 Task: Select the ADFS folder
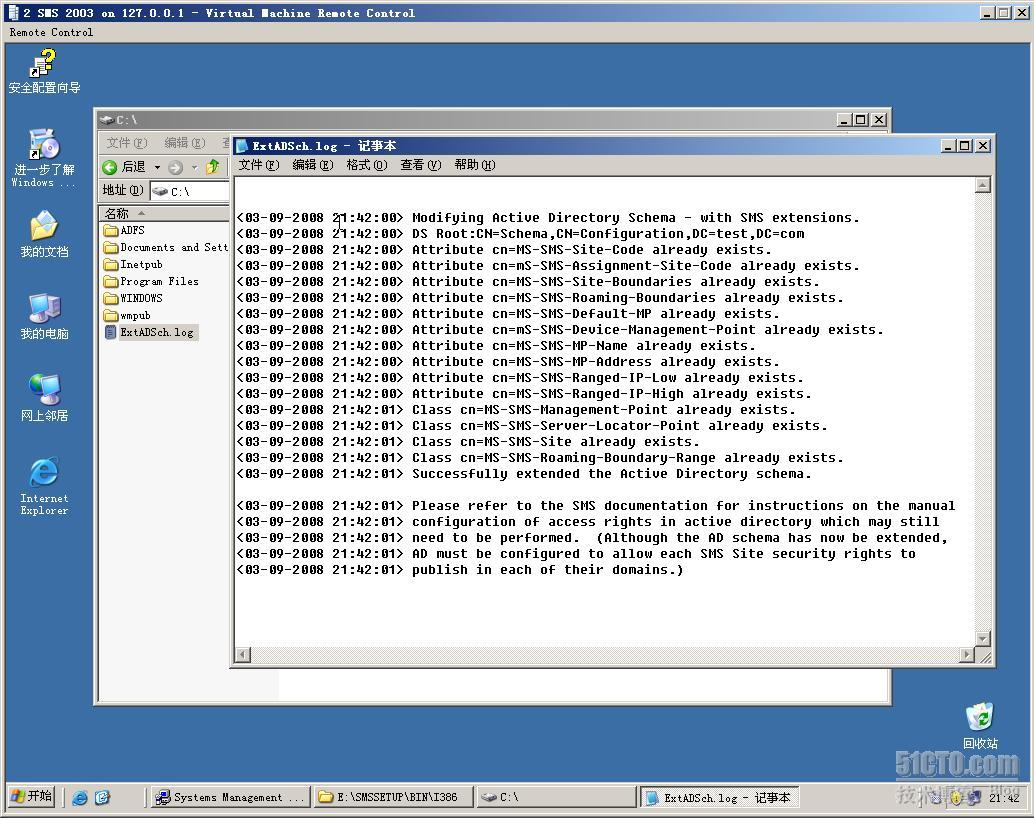point(125,230)
